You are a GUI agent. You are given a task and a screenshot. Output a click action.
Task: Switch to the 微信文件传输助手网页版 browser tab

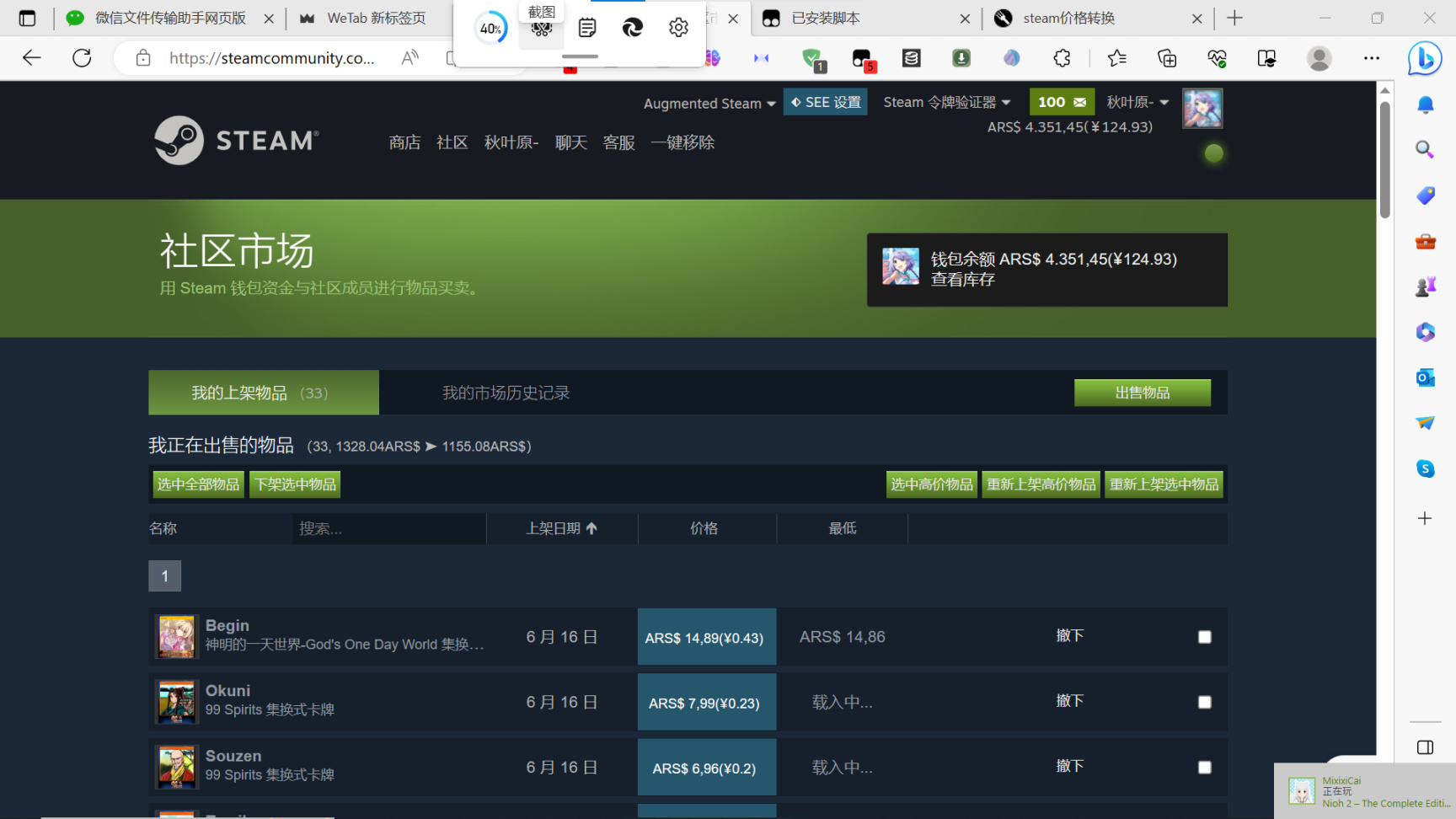pyautogui.click(x=170, y=18)
